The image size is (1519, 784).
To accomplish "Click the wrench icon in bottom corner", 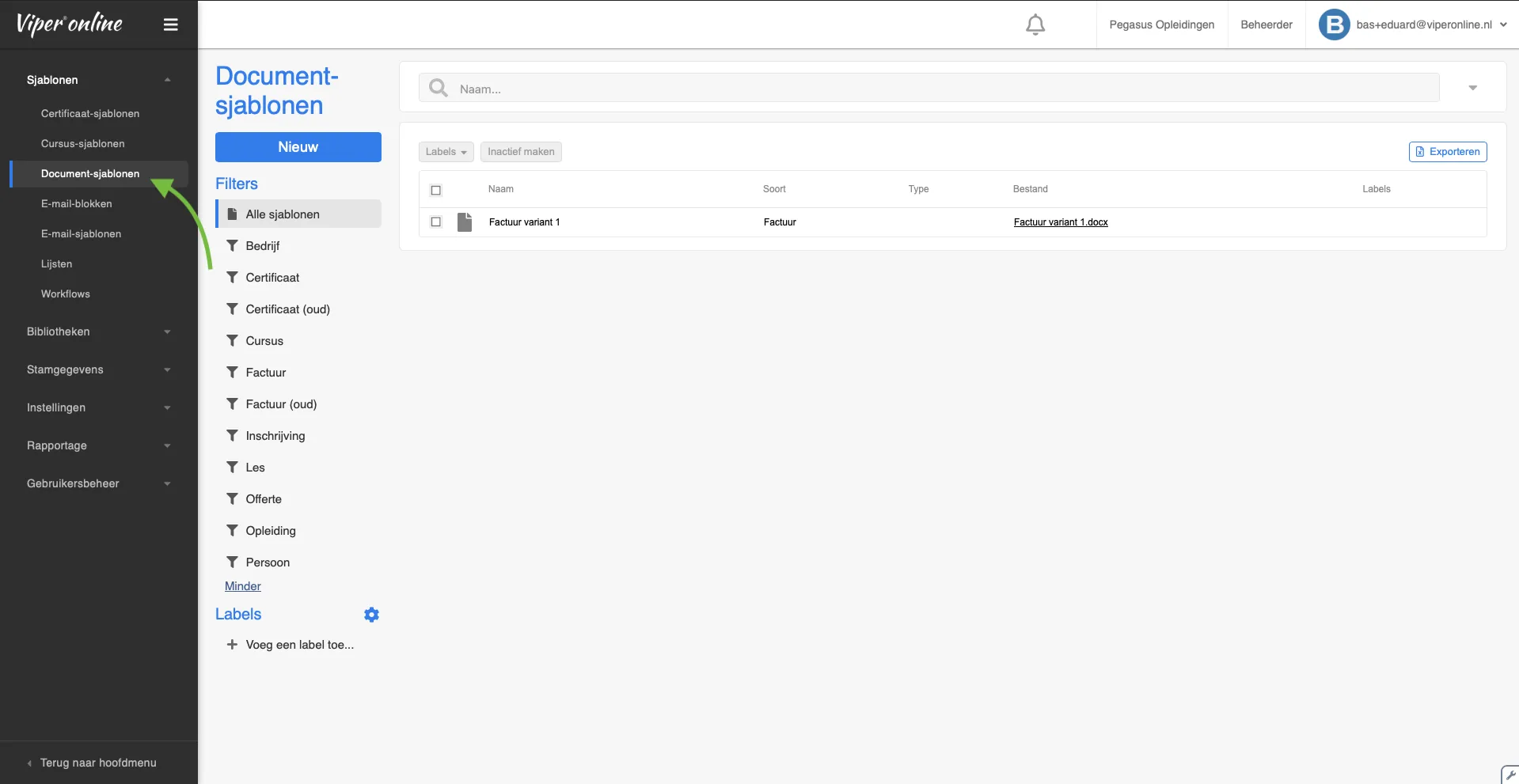I will (1510, 775).
